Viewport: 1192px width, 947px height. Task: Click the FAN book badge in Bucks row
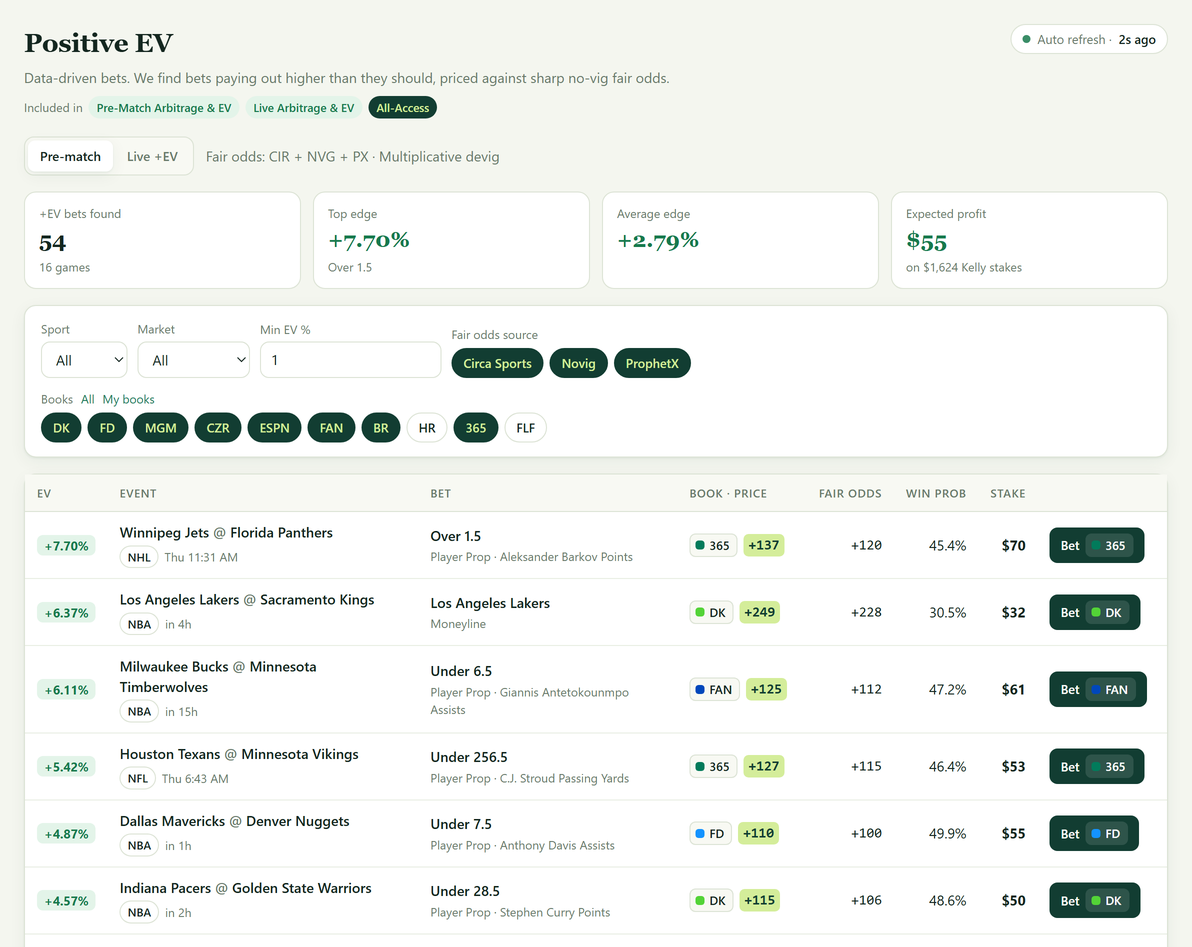(714, 689)
